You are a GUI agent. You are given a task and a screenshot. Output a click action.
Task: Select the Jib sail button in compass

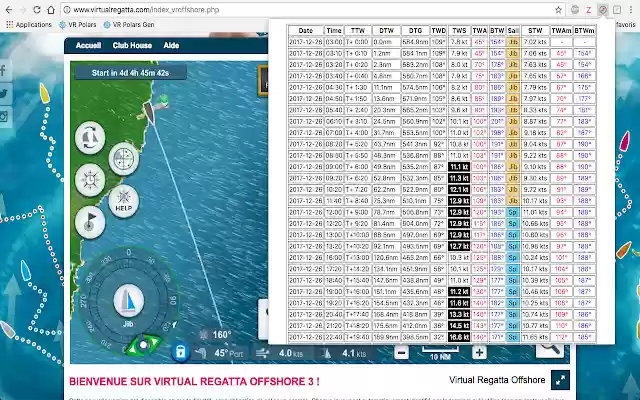[x=129, y=301]
